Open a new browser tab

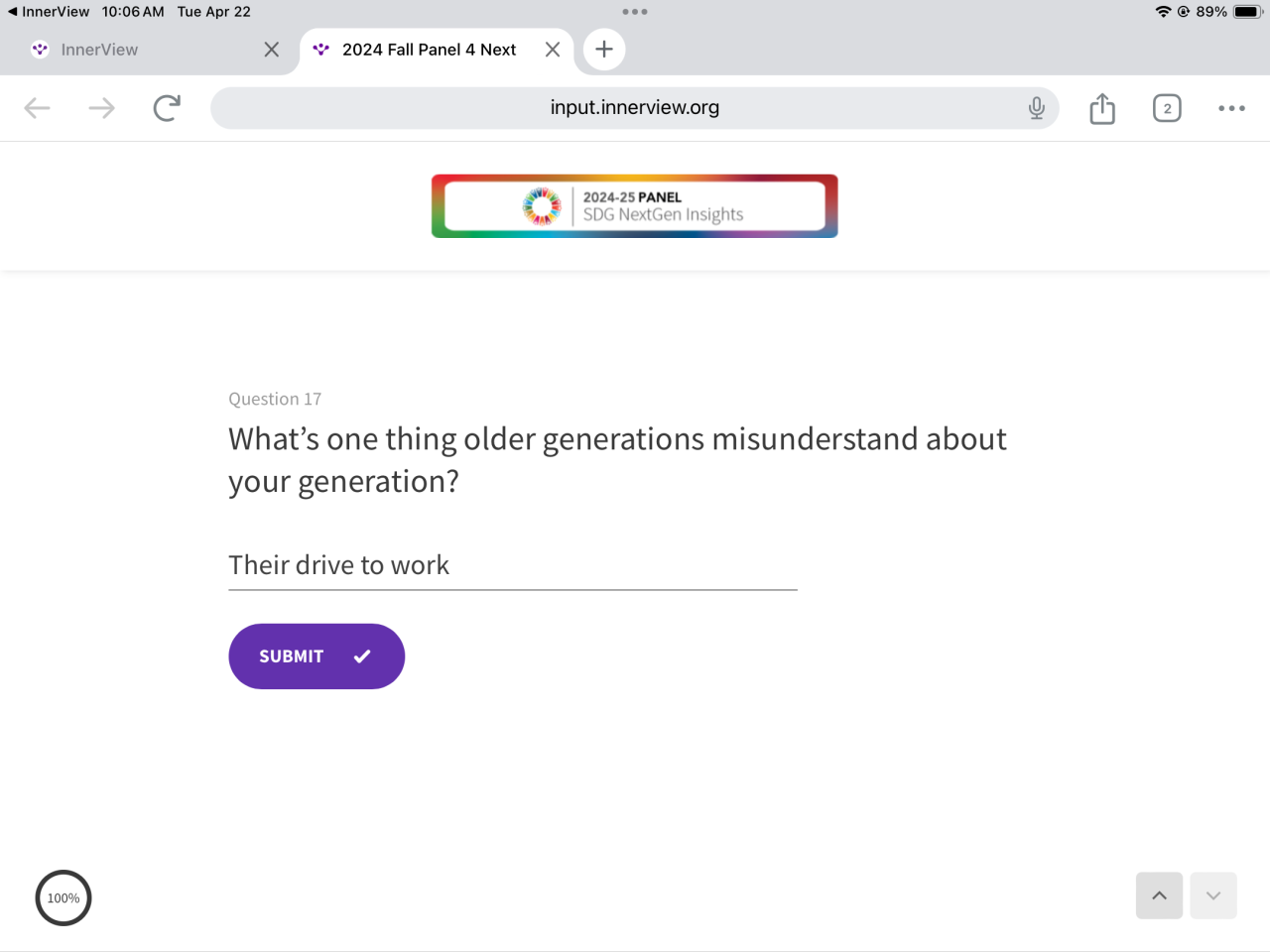(x=604, y=50)
